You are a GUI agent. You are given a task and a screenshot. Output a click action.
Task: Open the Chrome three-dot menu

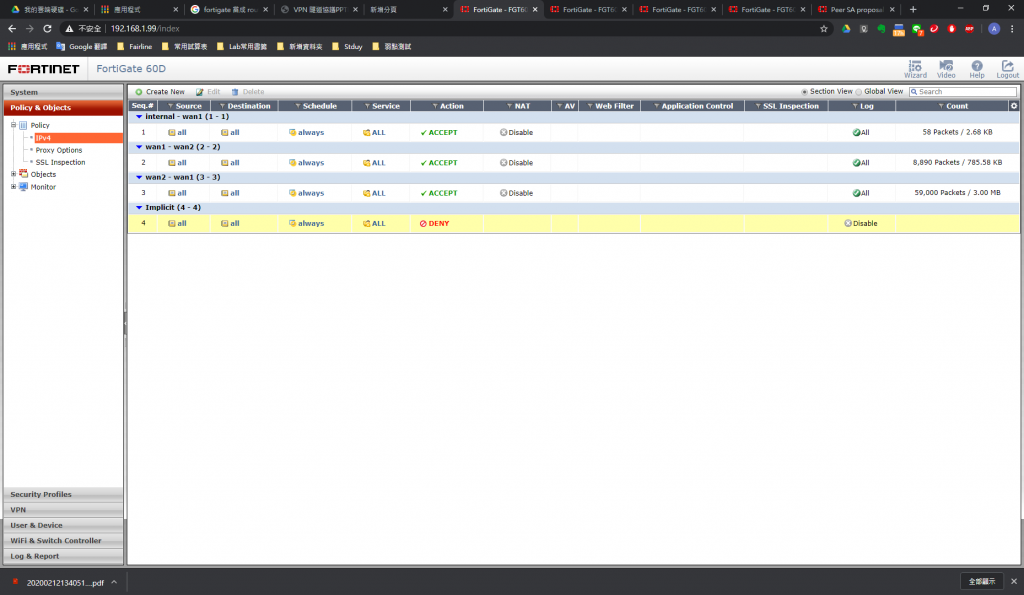coord(1012,29)
